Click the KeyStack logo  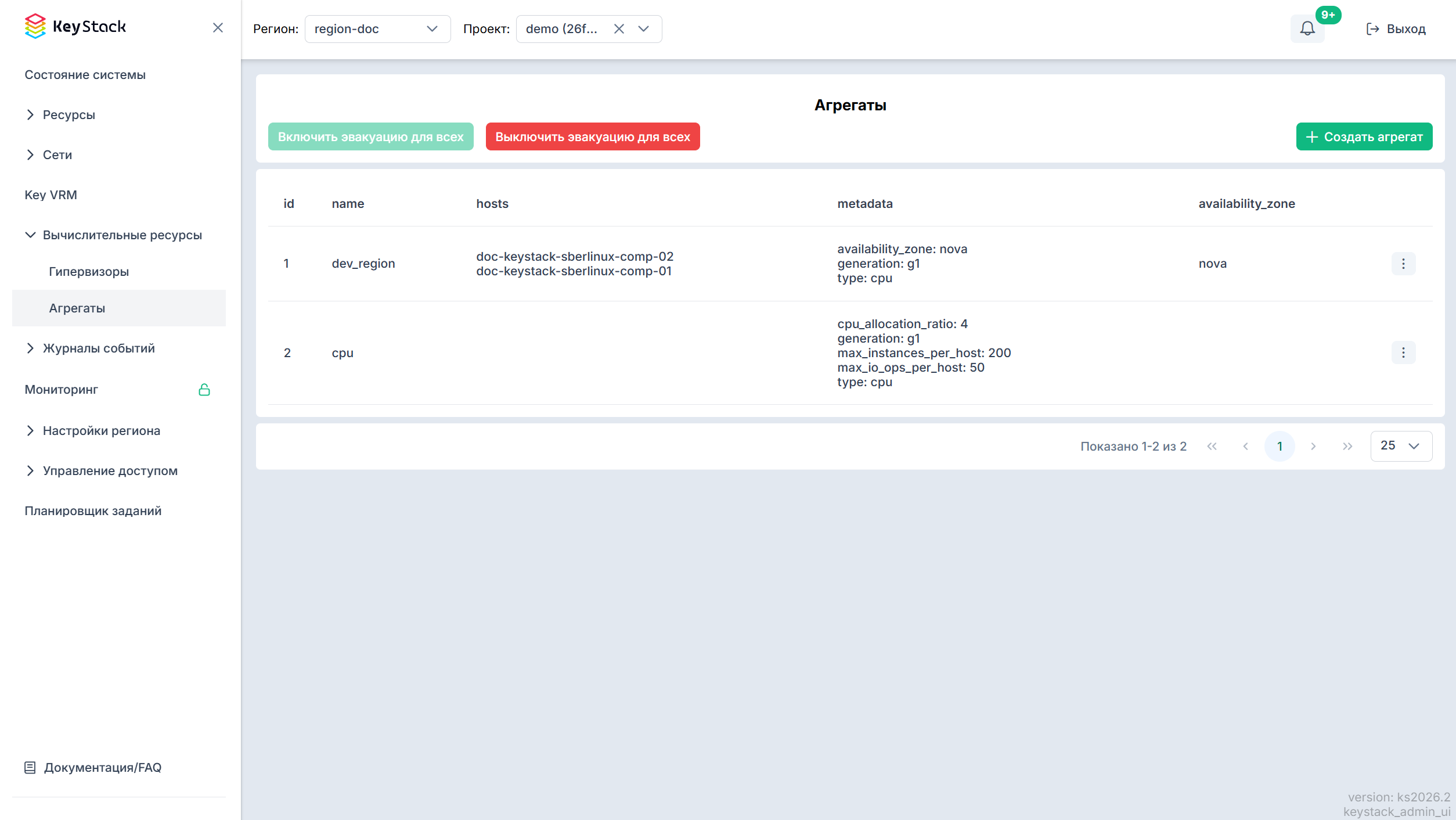(75, 27)
